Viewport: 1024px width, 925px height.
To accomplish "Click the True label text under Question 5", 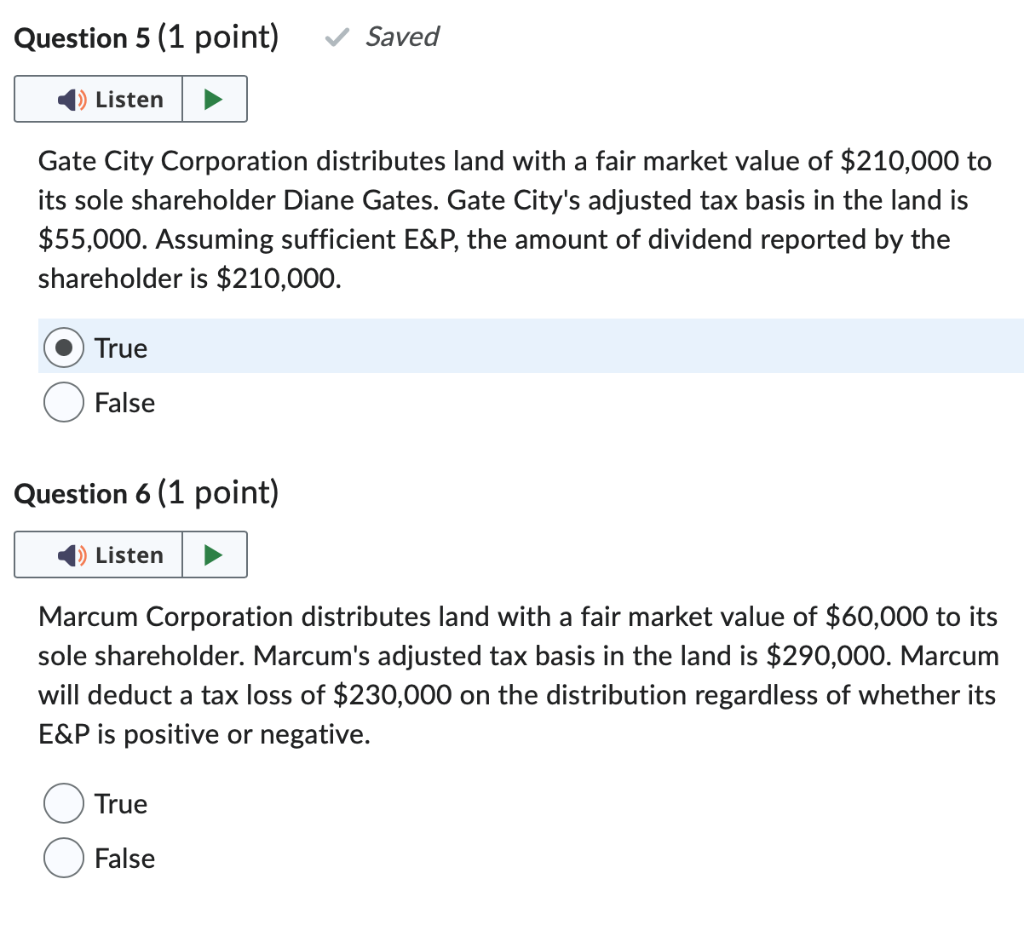I will [121, 348].
